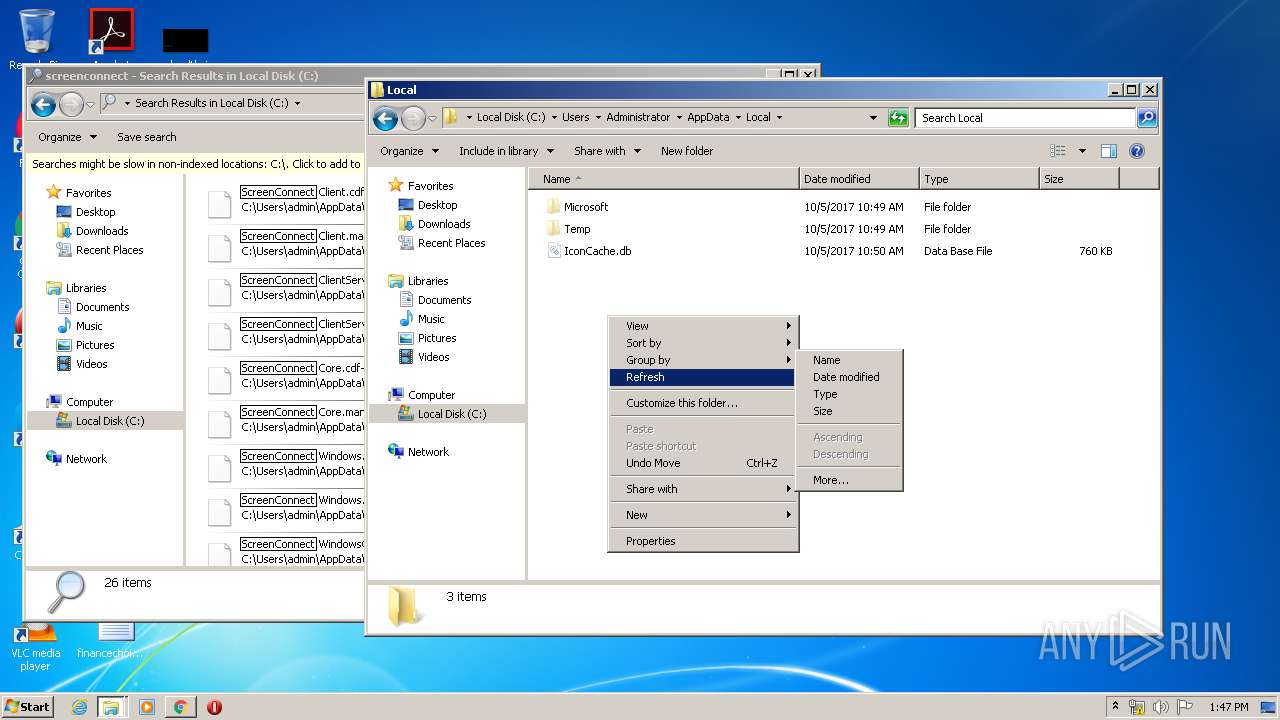Open the Include in library dropdown

pos(506,151)
